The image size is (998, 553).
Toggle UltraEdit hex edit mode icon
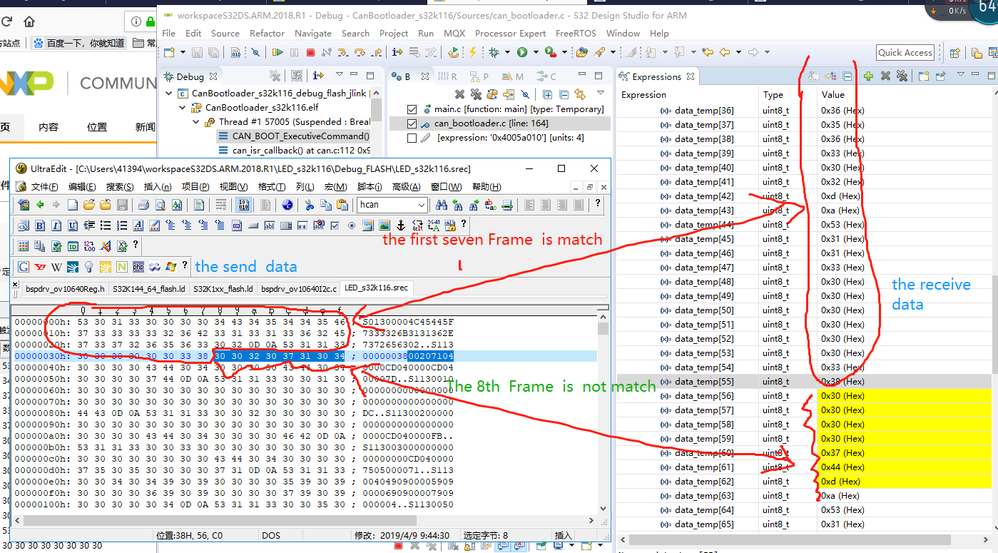(243, 205)
